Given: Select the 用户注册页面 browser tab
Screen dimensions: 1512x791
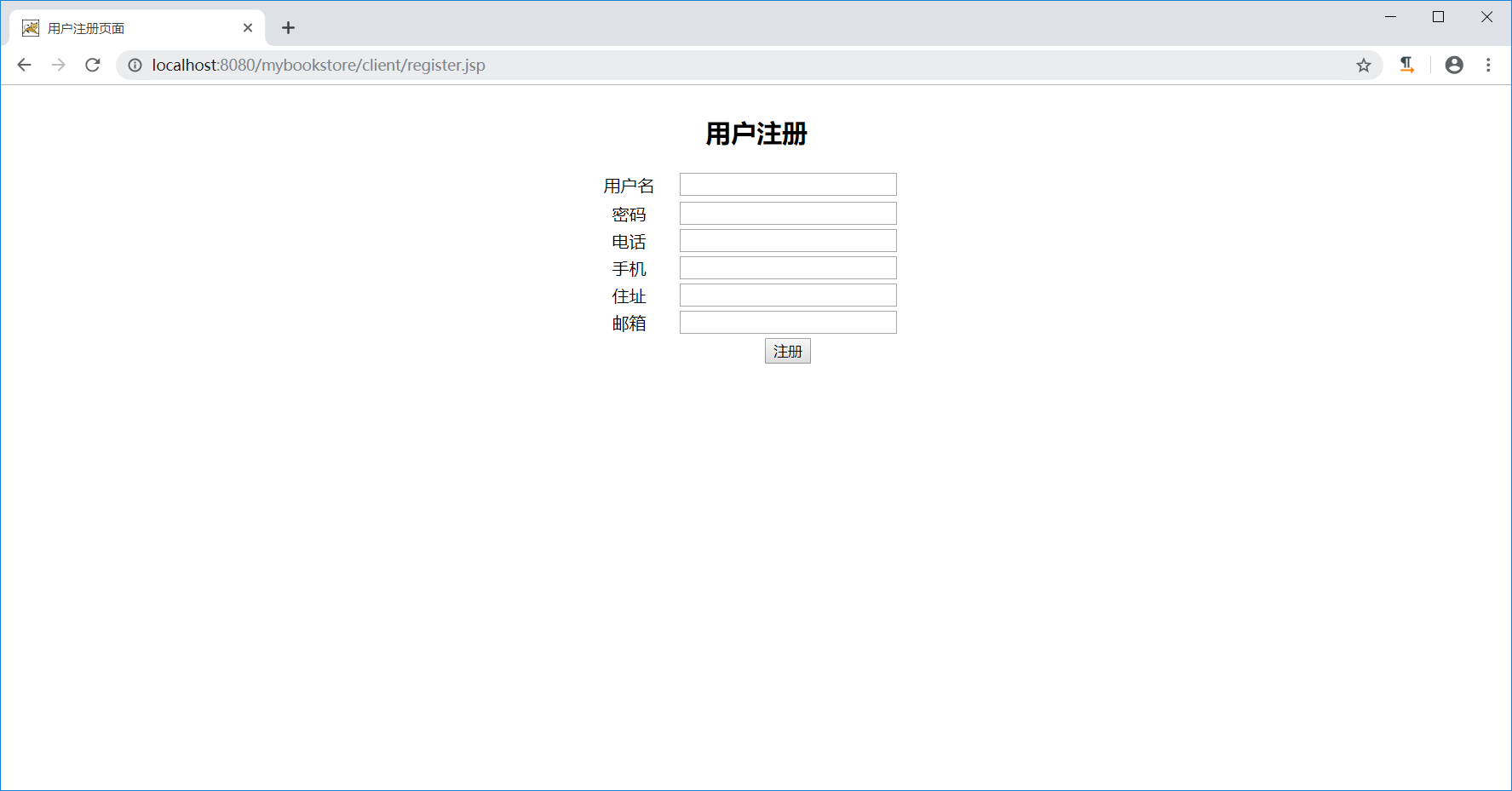Looking at the screenshot, I should (138, 28).
